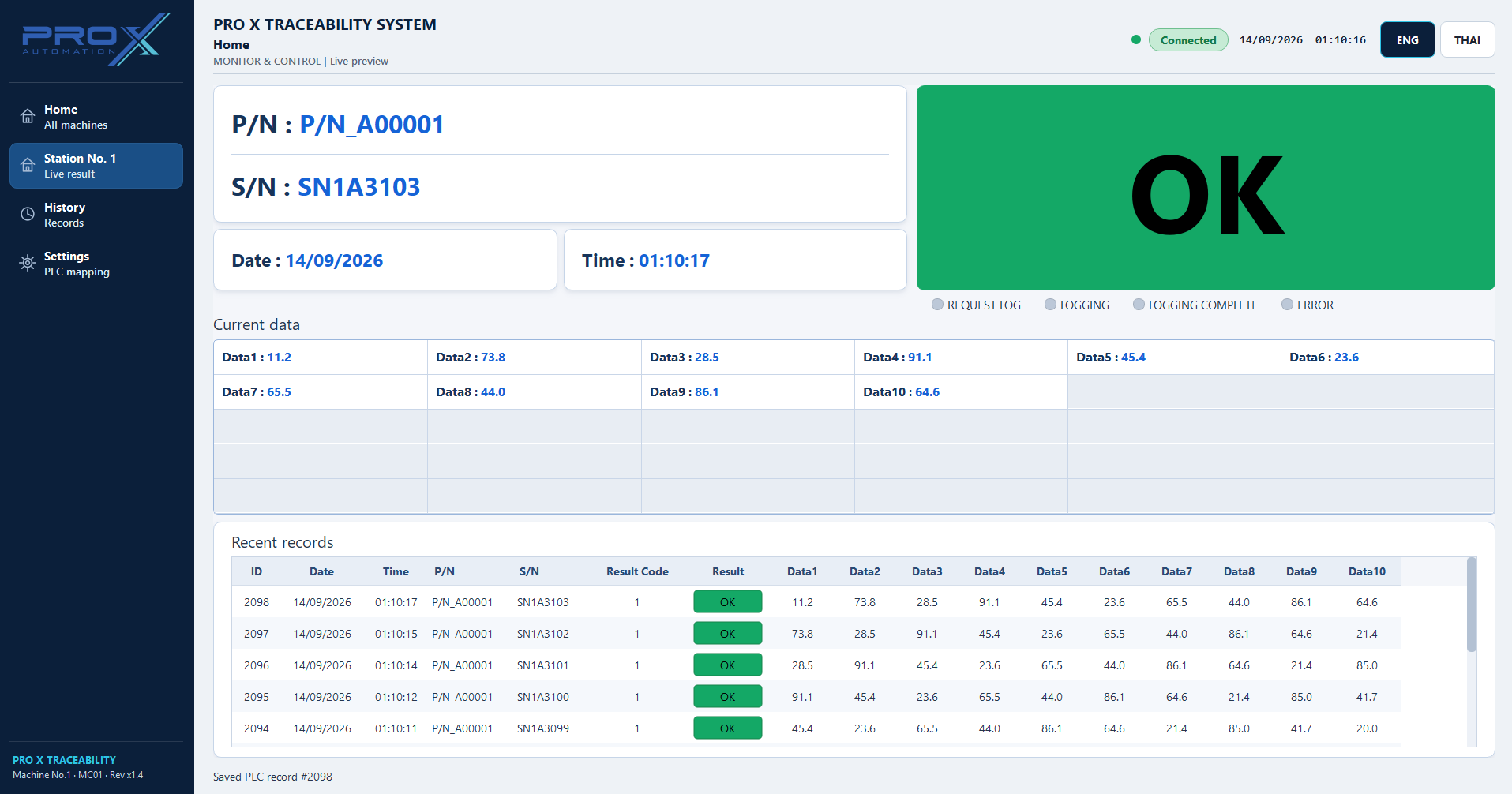Click the Data8 : 44.0 cell

click(x=535, y=392)
